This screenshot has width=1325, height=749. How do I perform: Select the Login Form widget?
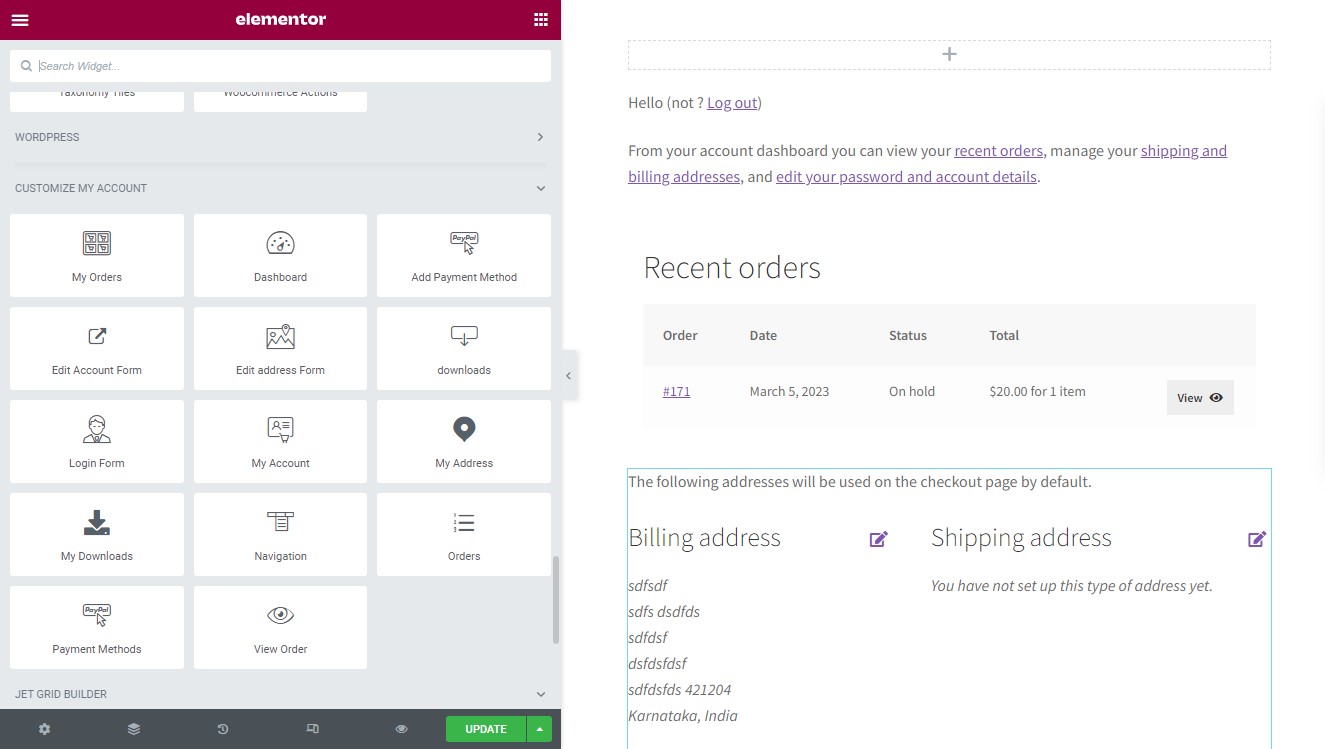pyautogui.click(x=97, y=441)
